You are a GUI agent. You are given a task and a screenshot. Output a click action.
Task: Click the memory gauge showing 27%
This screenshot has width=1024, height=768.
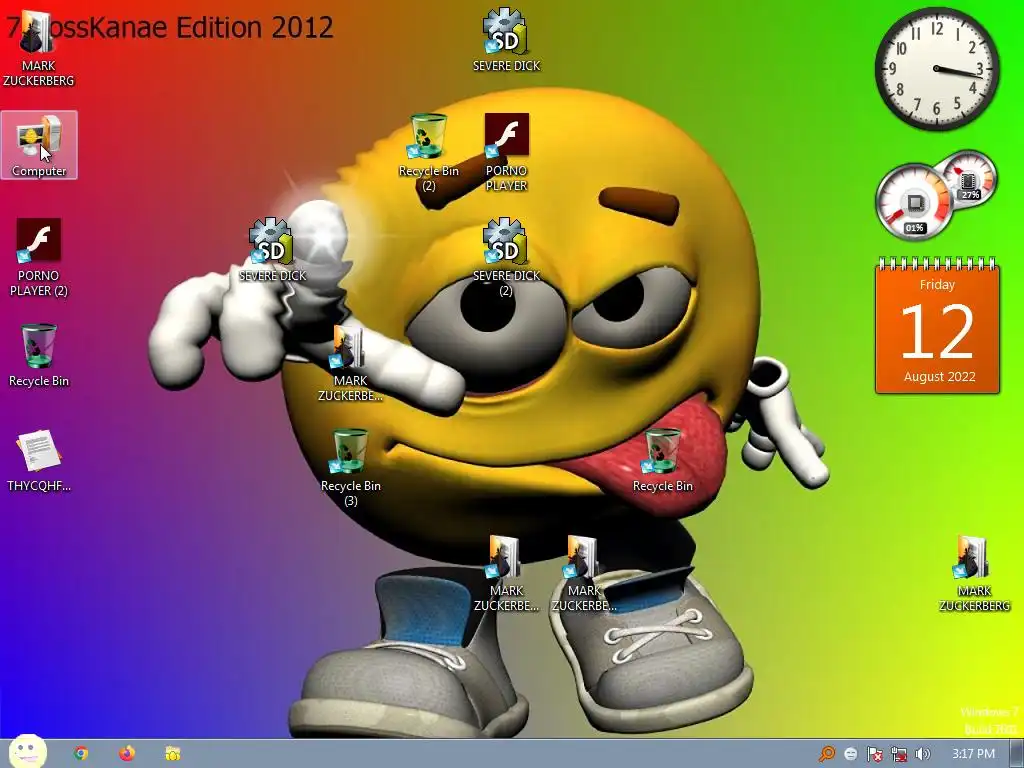968,180
